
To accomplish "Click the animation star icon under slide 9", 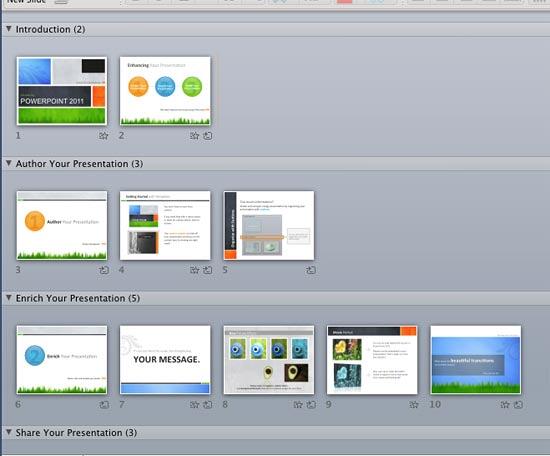I will pos(414,405).
